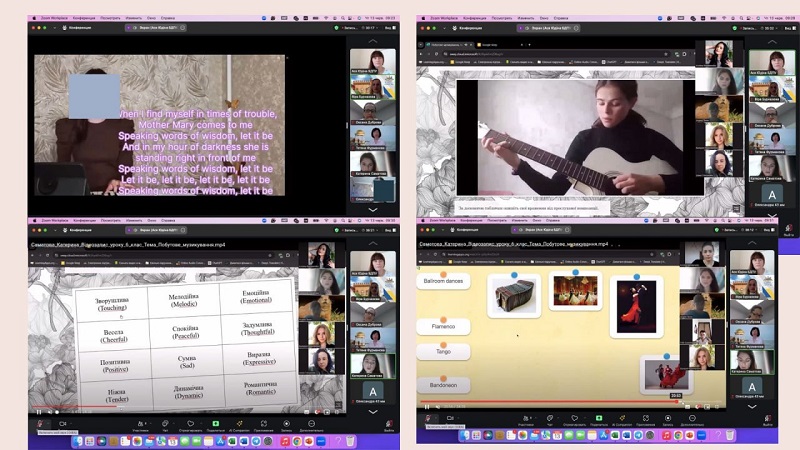Open Participants in bottom-right Zoom toolbar
Screen dimensions: 800x450
526,420
